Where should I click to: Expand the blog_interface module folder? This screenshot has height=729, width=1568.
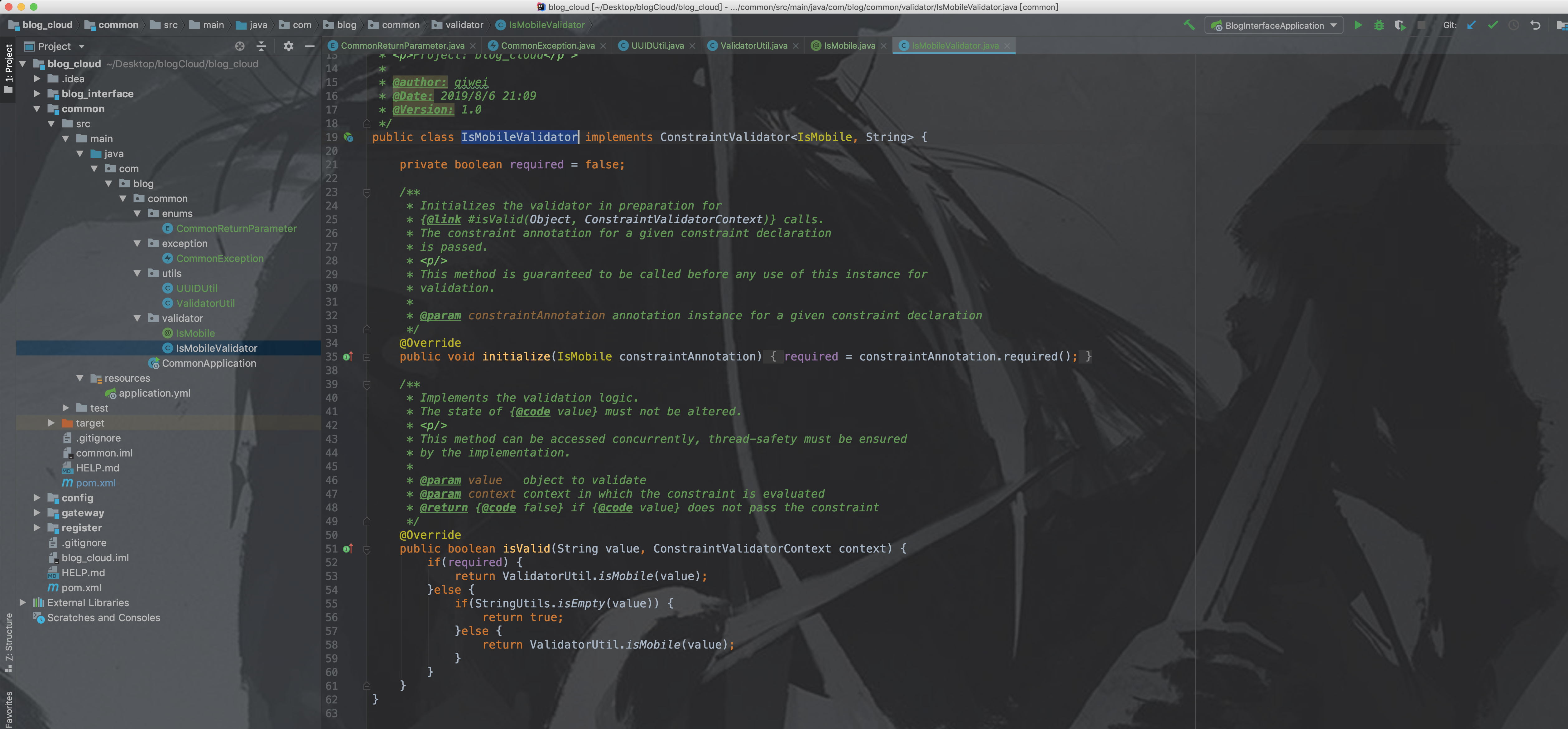[x=37, y=94]
